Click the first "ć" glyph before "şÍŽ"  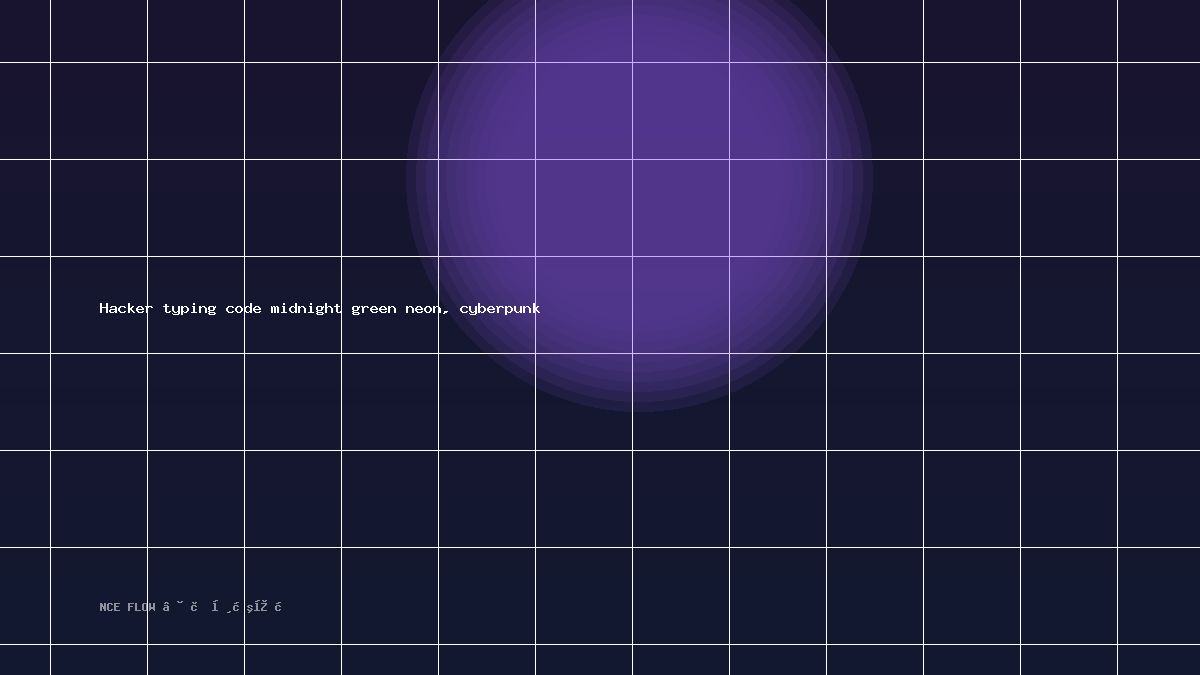click(235, 606)
